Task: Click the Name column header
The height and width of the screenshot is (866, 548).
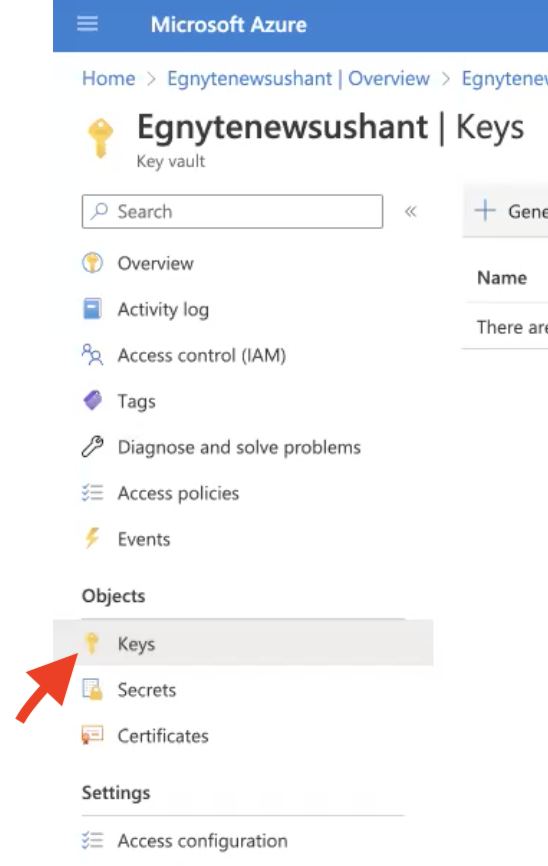Action: (x=502, y=277)
